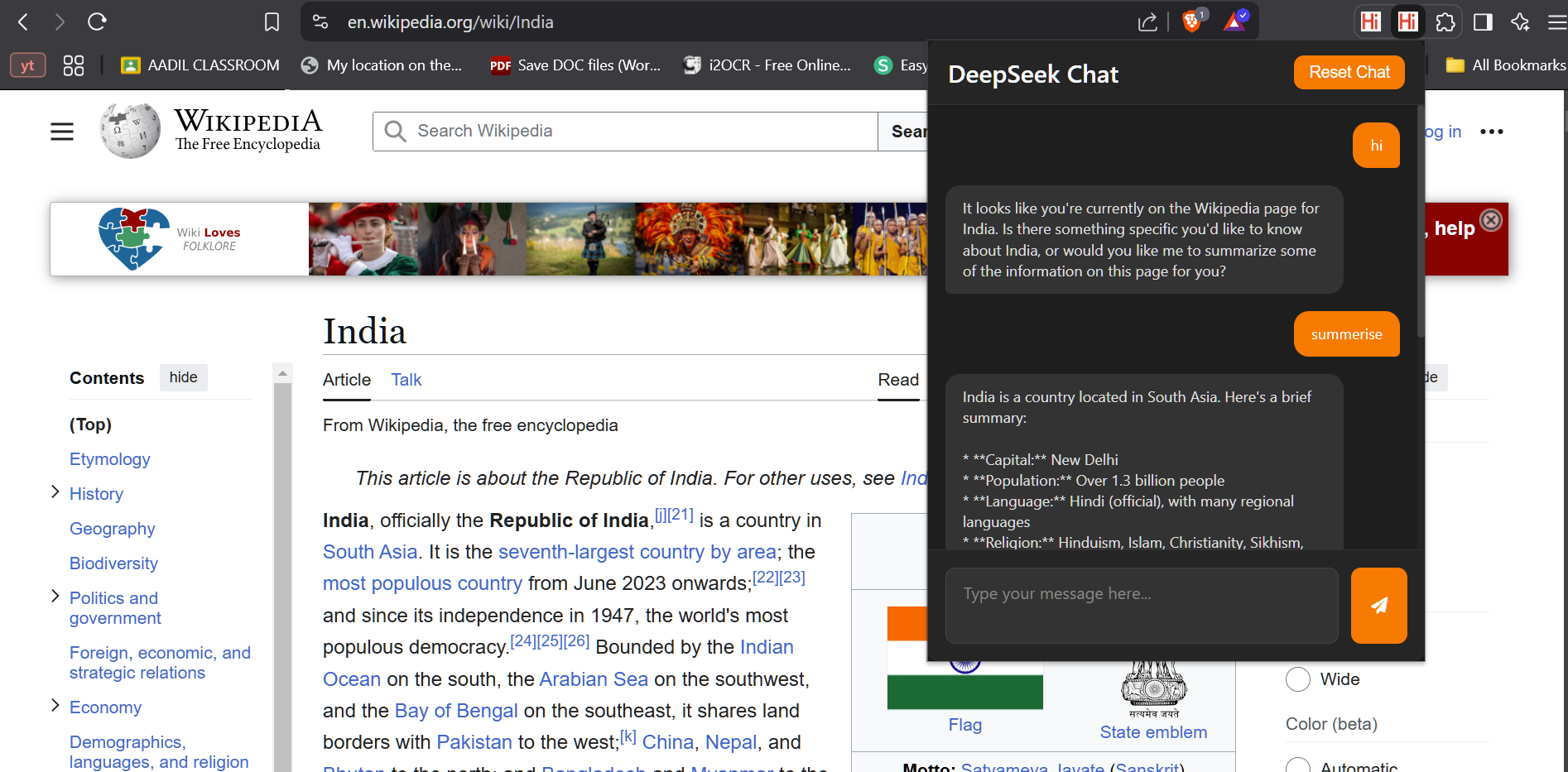Open AADIL CLASSROOM bookmark
The height and width of the screenshot is (772, 1568).
200,65
